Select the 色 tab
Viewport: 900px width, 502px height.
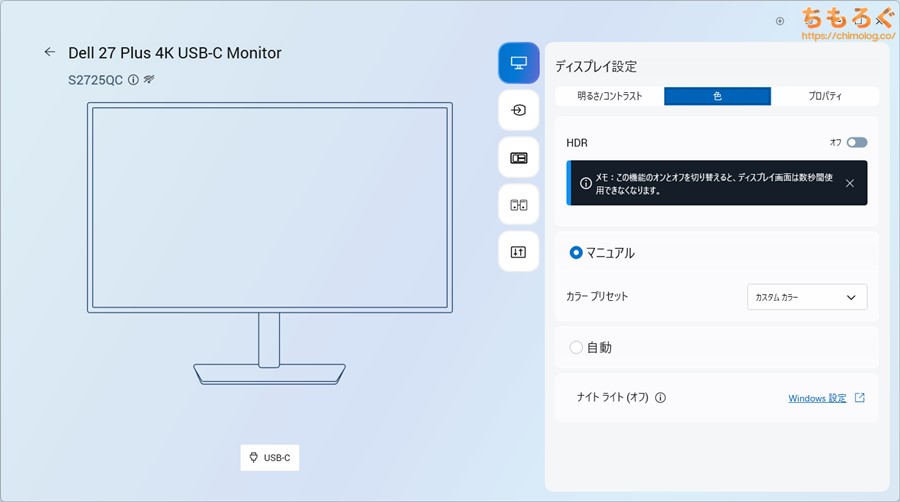pyautogui.click(x=717, y=96)
